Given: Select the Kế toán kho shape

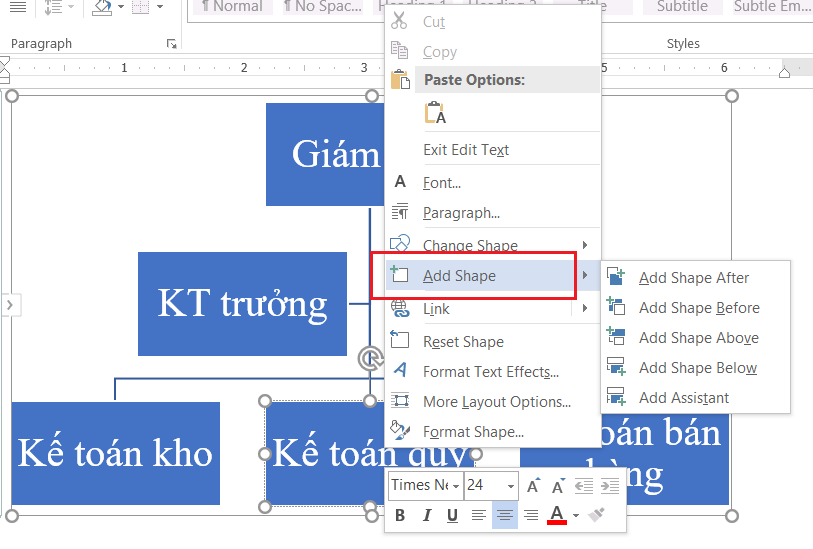Looking at the screenshot, I should pyautogui.click(x=115, y=453).
